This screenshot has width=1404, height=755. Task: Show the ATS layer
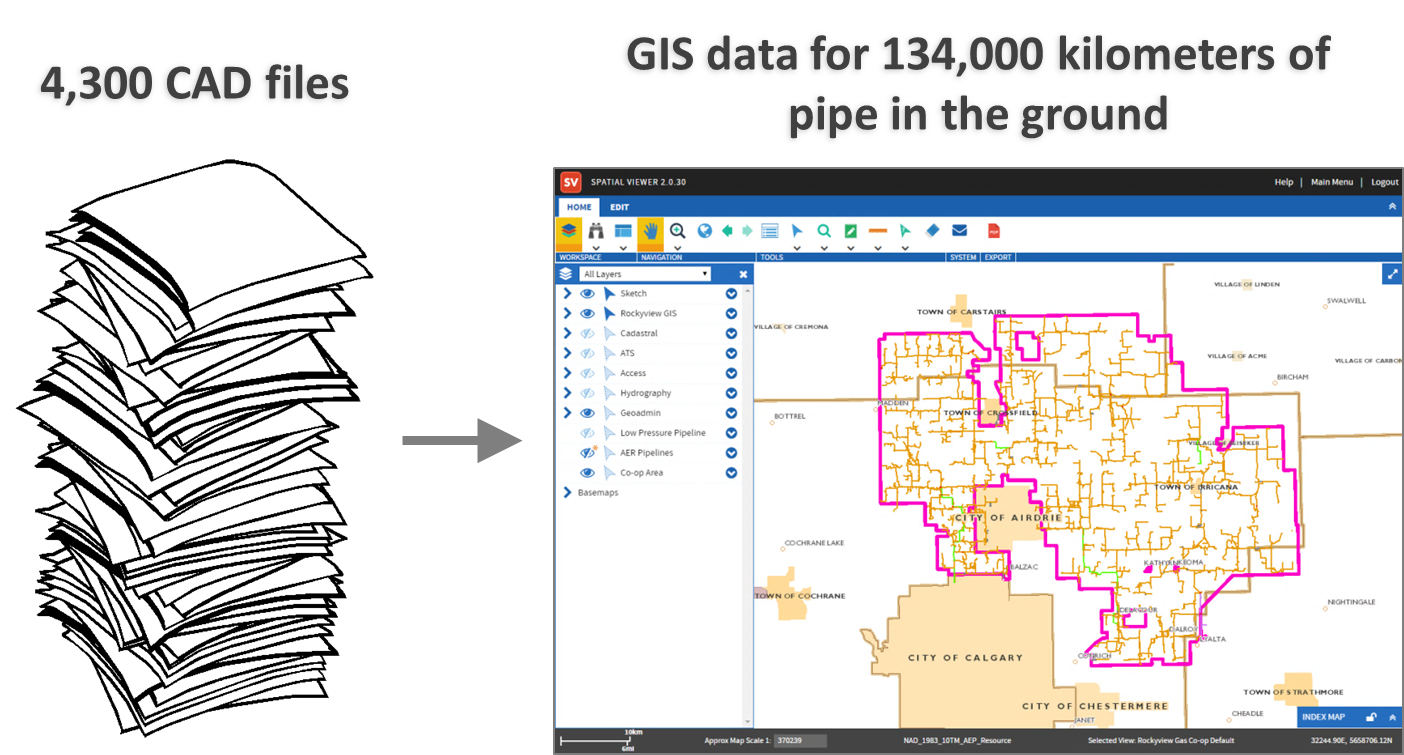point(588,353)
